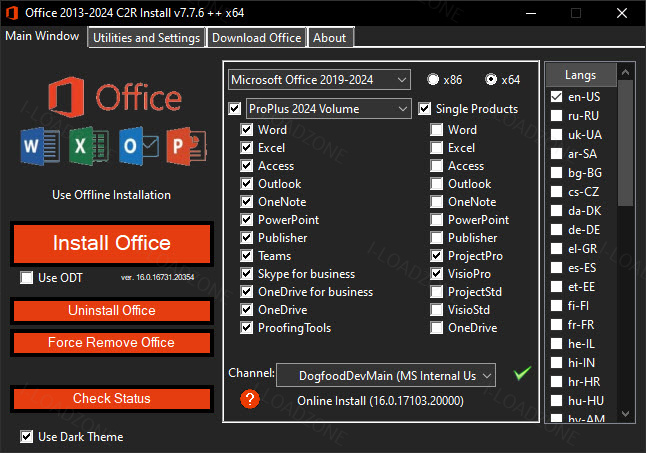Check OneDrive under Single Products
646x453 pixels.
coord(436,328)
